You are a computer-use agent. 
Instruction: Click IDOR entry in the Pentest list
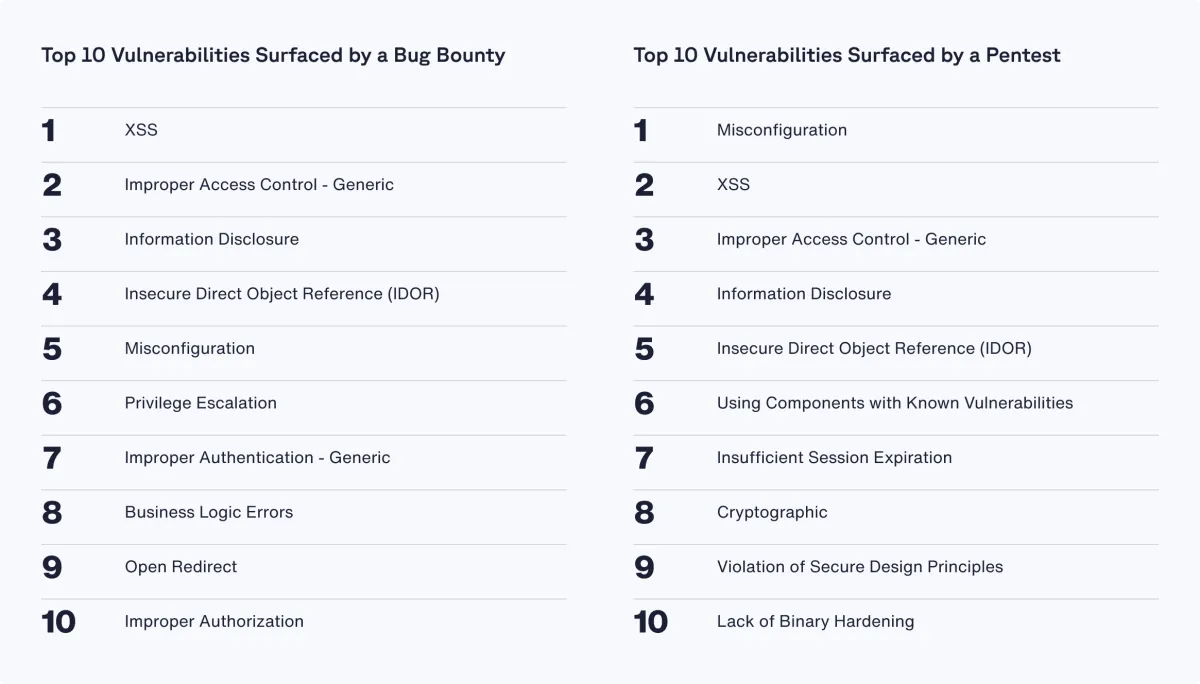pos(873,348)
